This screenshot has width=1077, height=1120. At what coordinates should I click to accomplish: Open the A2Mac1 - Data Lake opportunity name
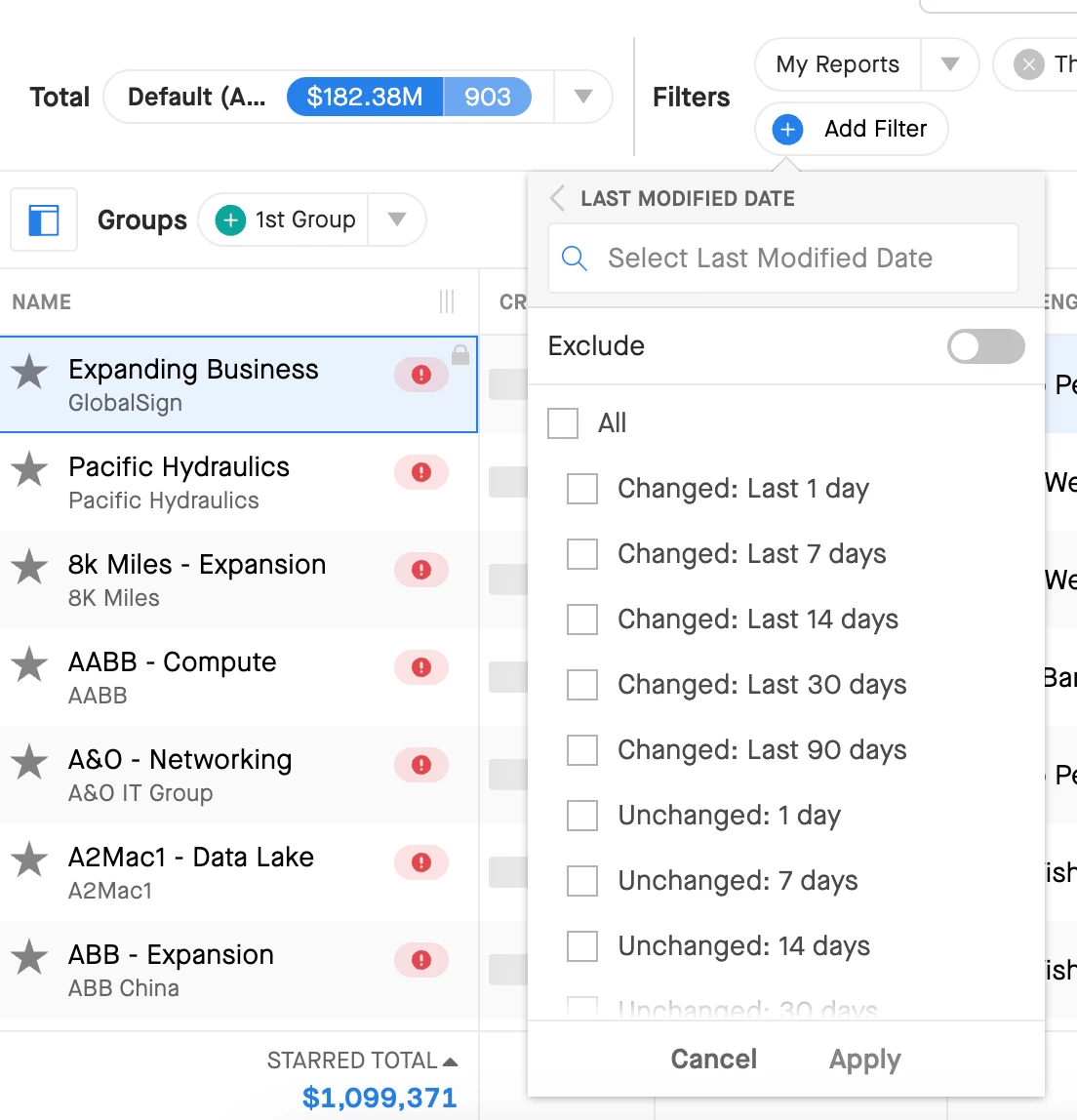coord(190,858)
